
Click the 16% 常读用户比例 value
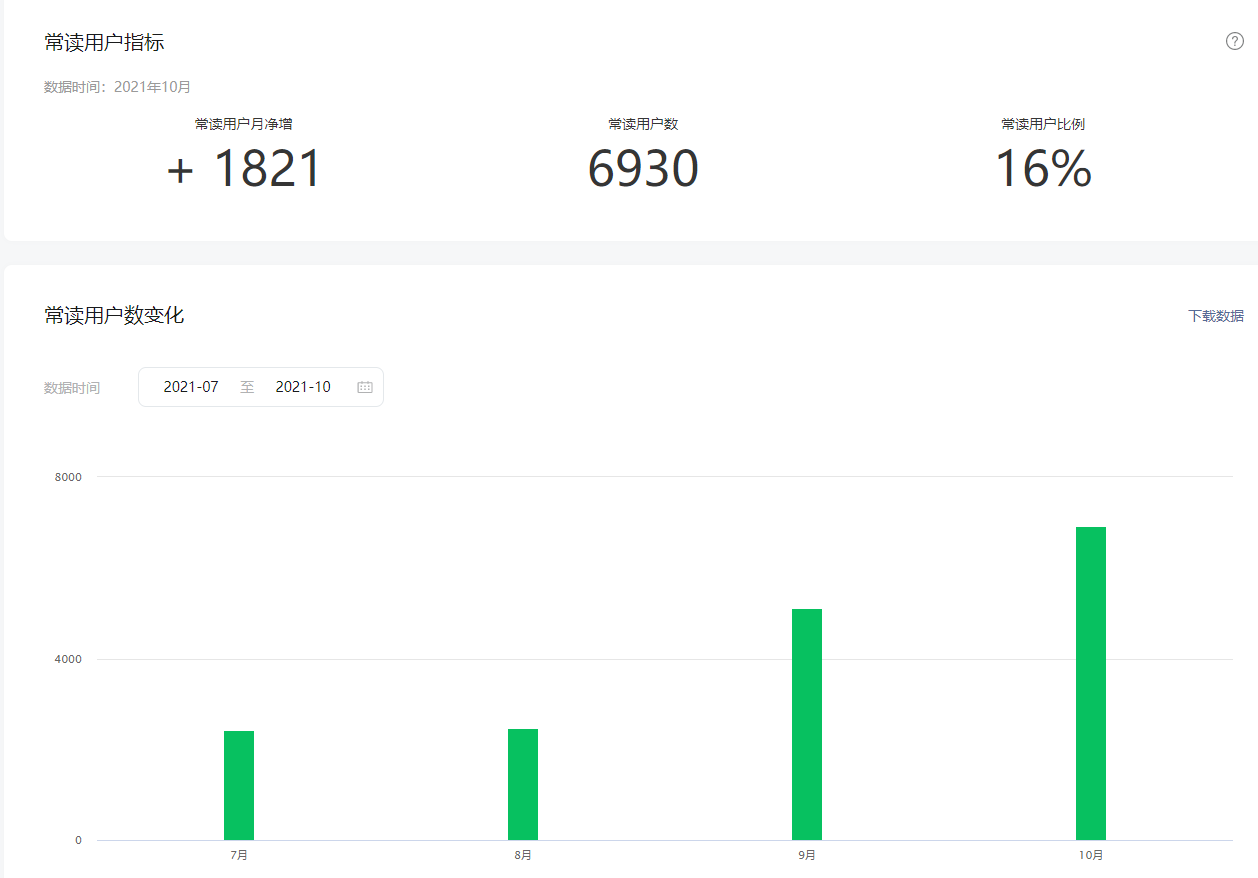coord(1043,168)
